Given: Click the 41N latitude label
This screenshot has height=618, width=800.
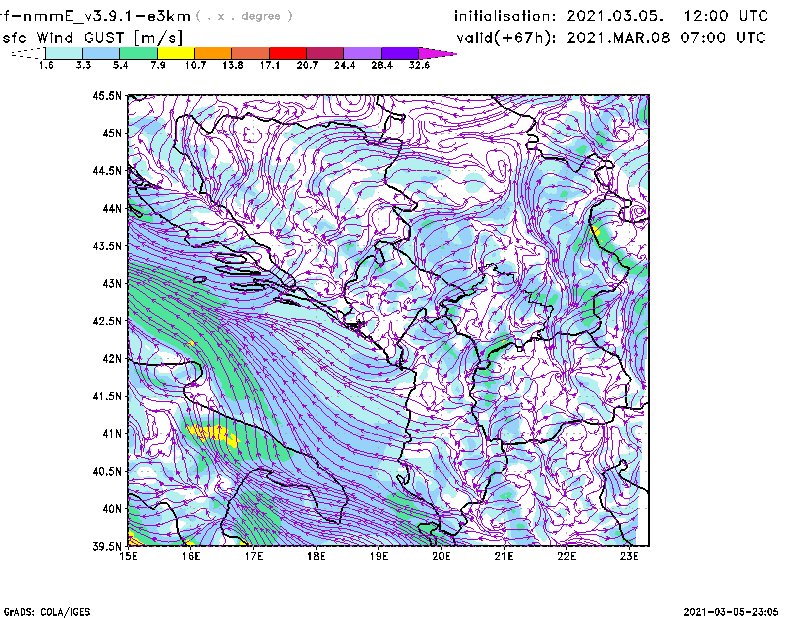Looking at the screenshot, I should (112, 434).
